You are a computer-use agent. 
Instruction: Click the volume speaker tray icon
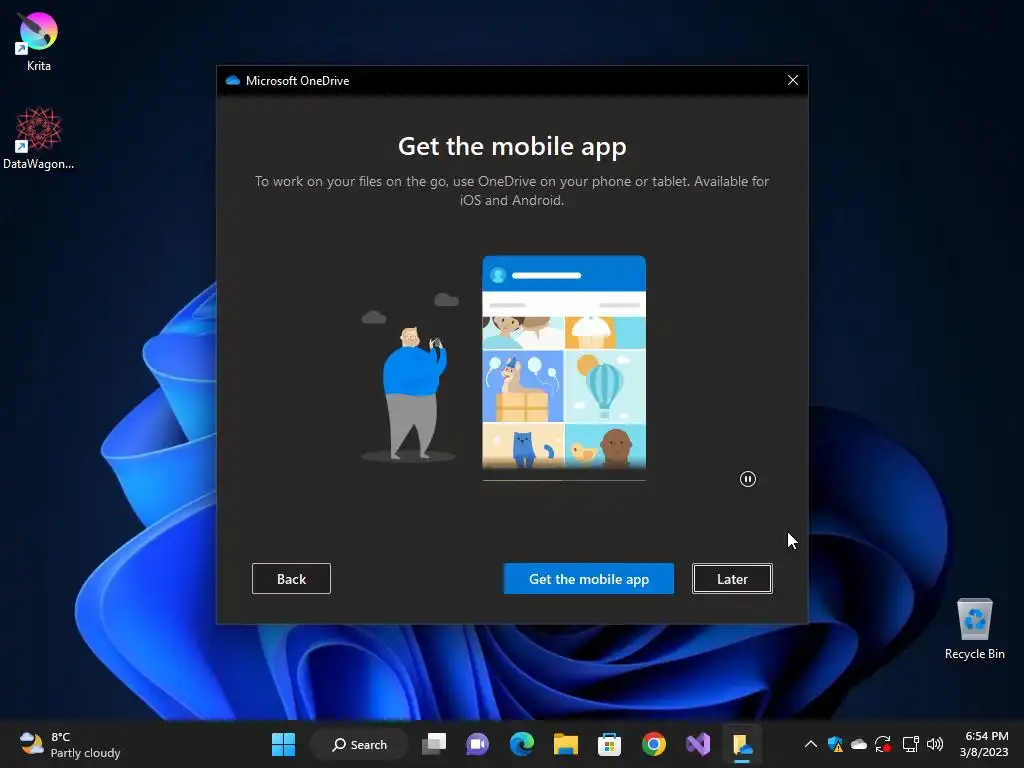click(935, 744)
